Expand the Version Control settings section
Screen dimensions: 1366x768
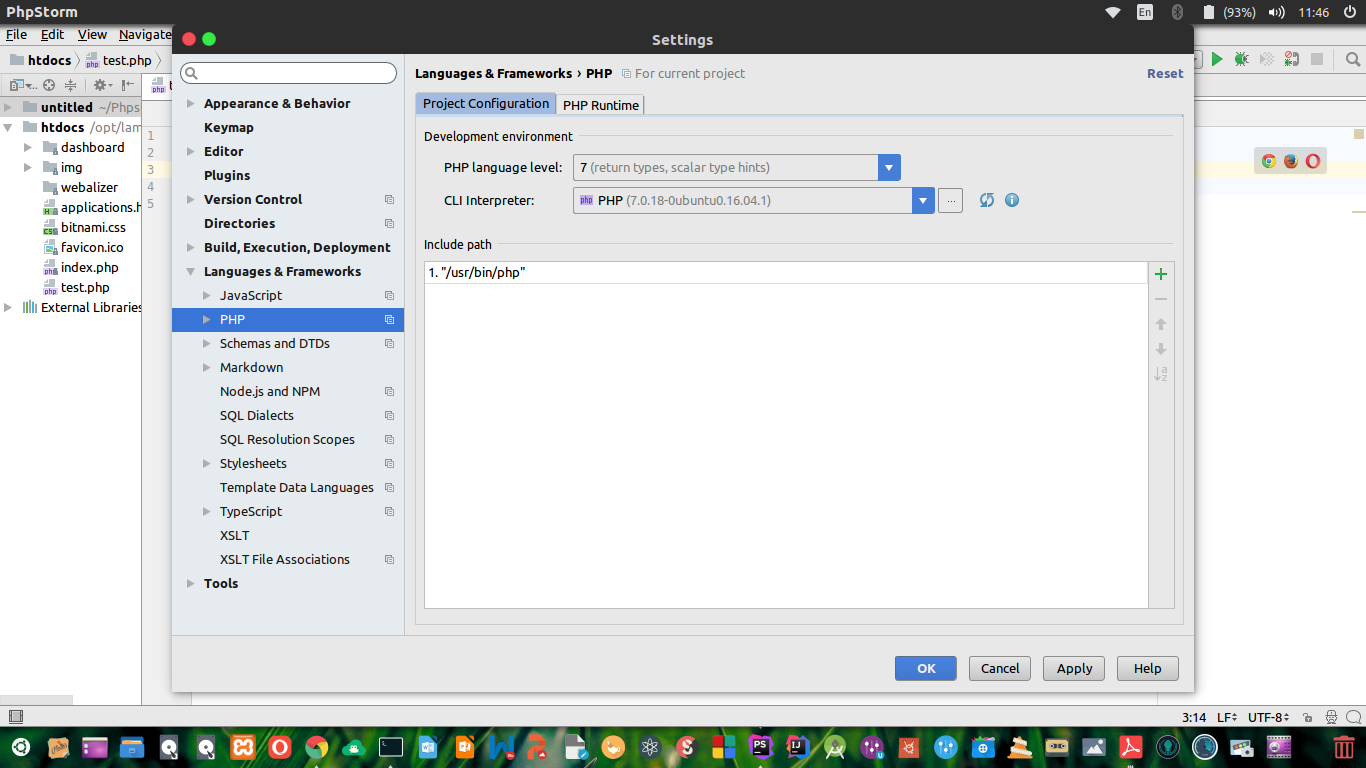coord(191,199)
